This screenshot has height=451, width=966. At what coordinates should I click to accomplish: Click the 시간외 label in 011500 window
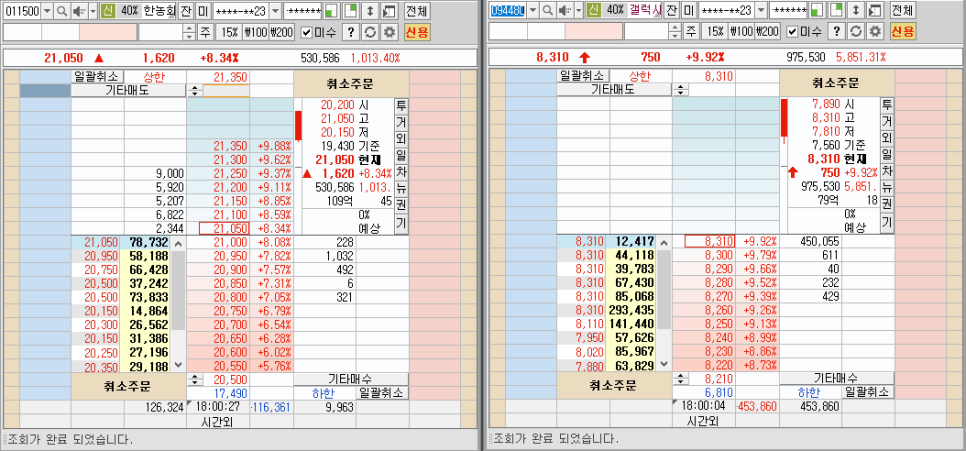(218, 421)
